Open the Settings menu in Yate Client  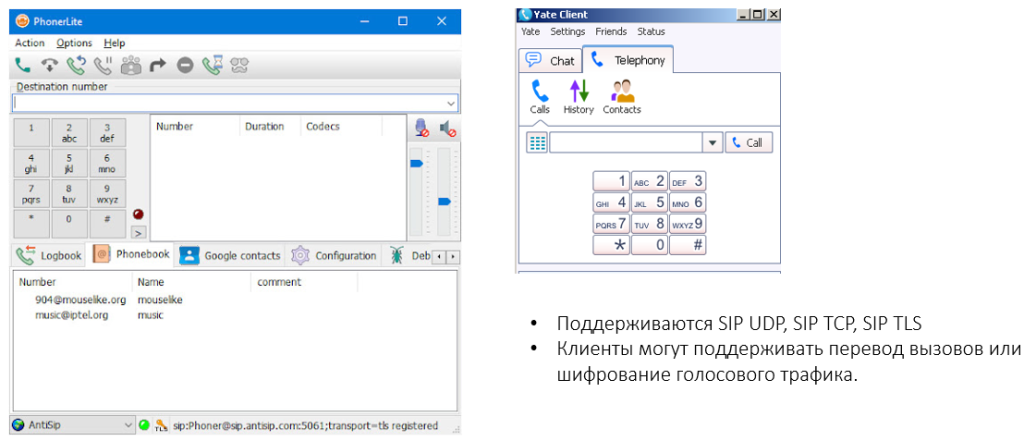[568, 31]
